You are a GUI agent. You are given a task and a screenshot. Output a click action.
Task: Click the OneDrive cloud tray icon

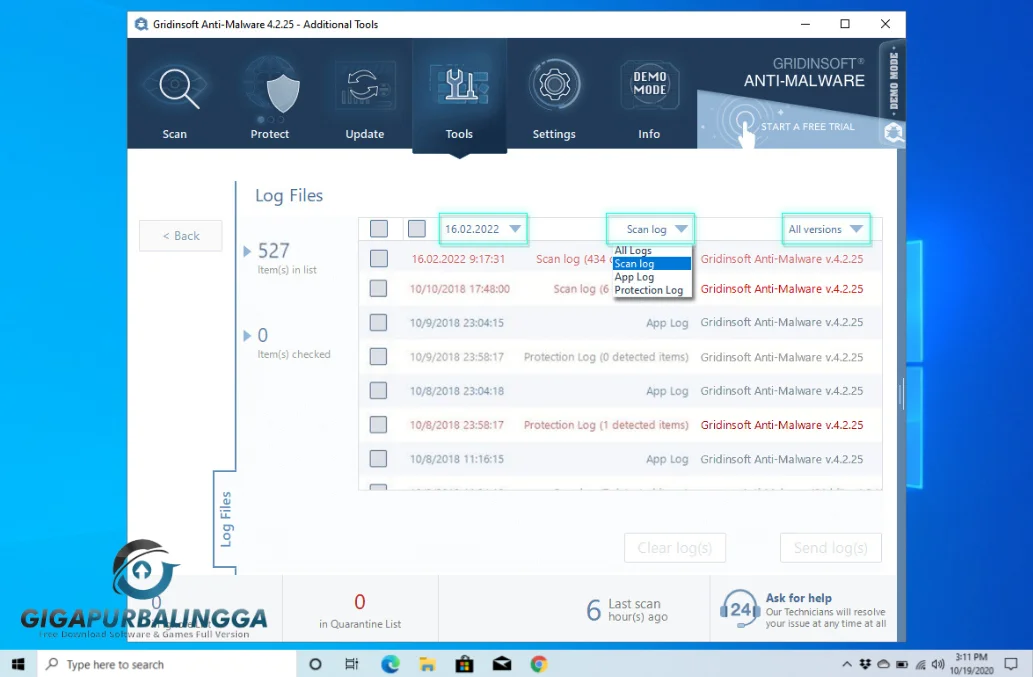[x=883, y=664]
